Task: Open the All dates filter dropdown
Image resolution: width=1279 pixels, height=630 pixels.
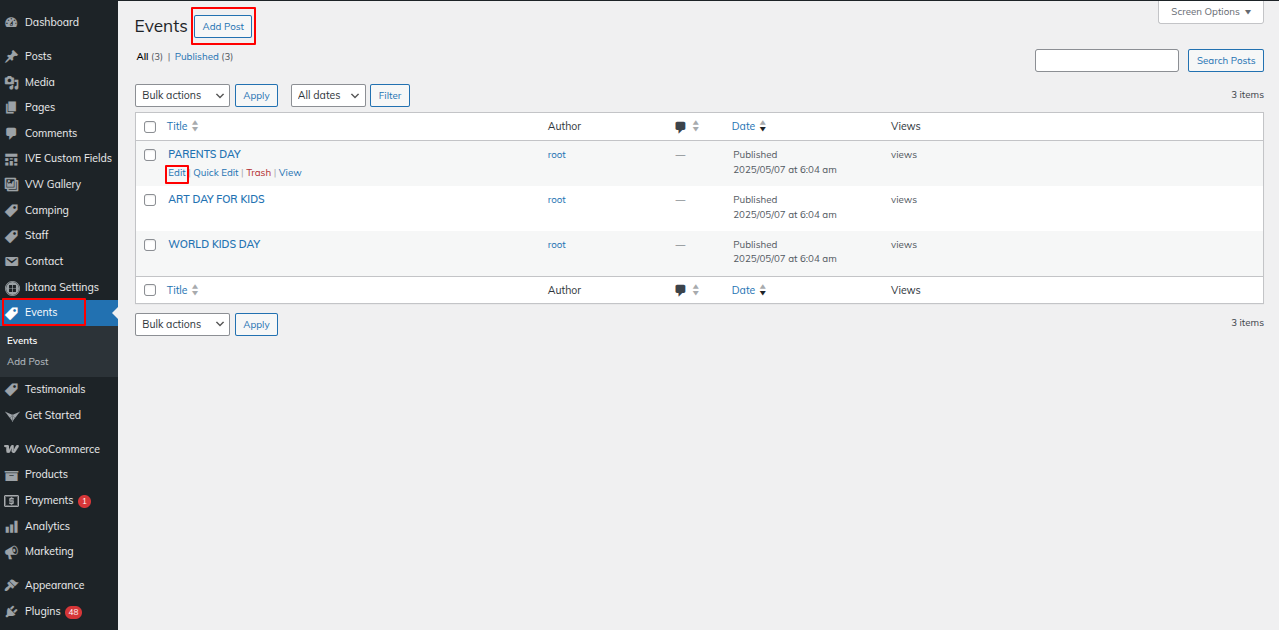Action: point(328,95)
